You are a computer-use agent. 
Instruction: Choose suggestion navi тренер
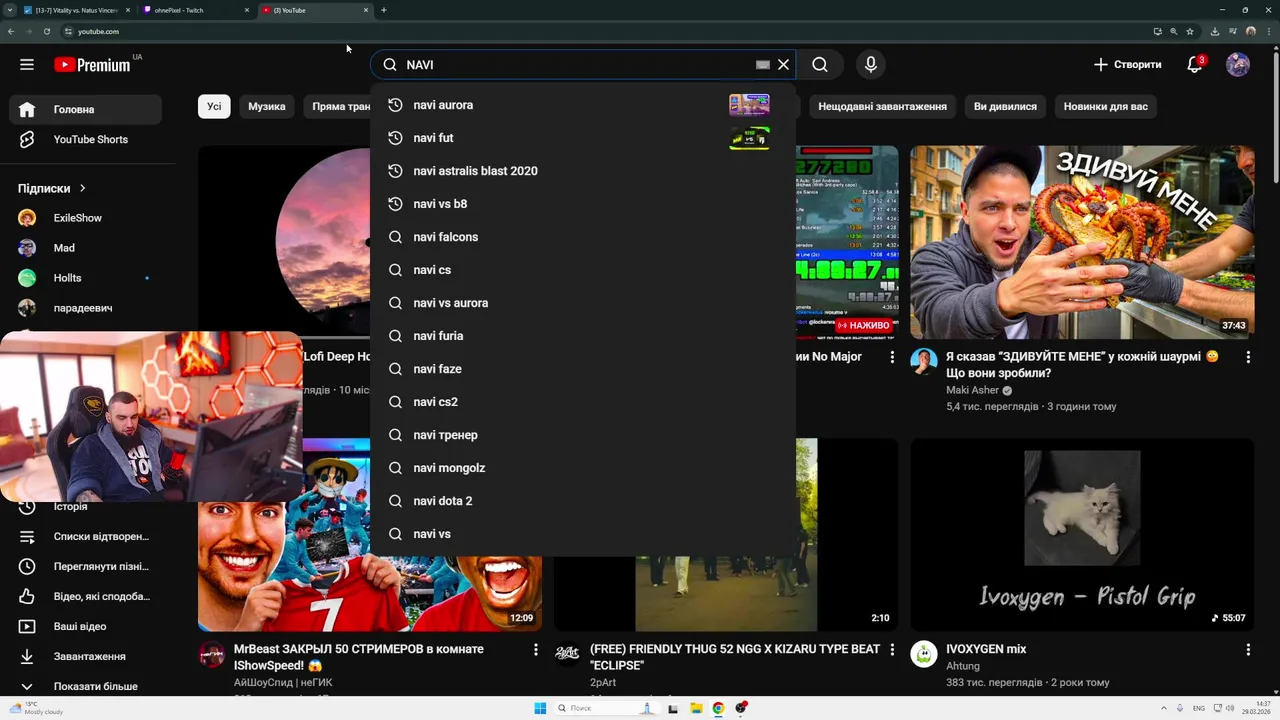tap(583, 435)
